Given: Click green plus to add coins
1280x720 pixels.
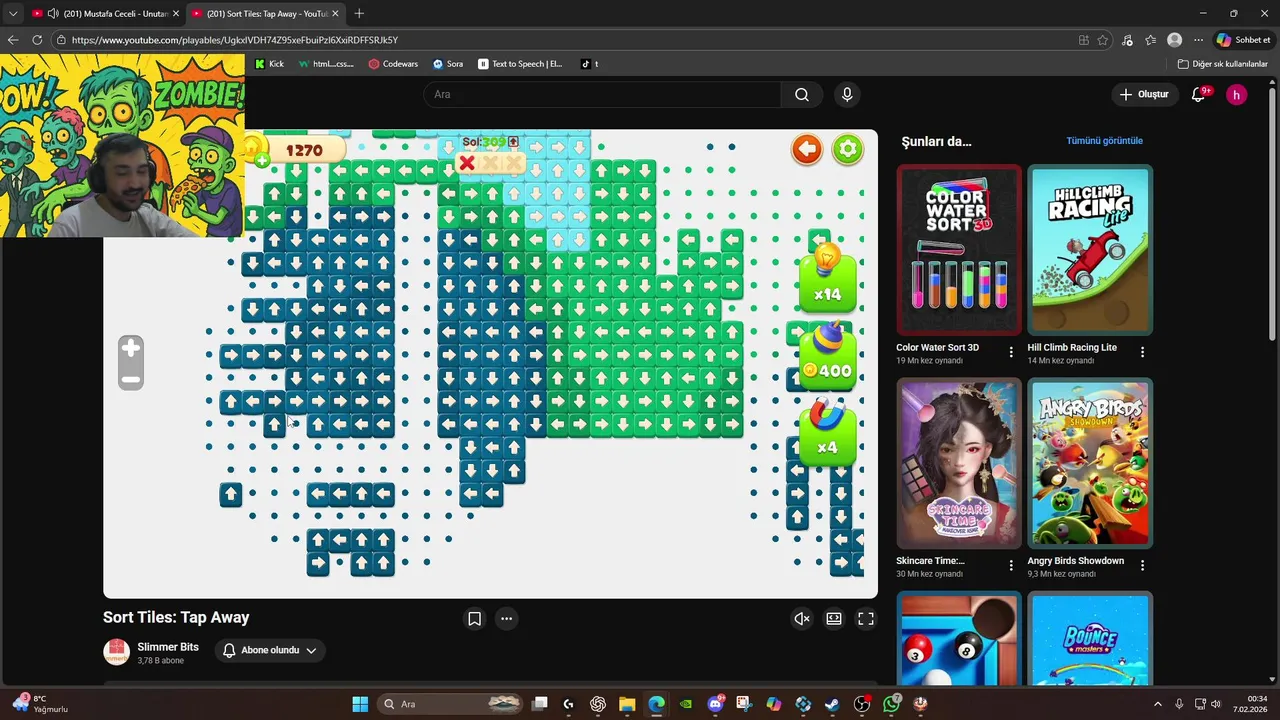Looking at the screenshot, I should (x=261, y=160).
